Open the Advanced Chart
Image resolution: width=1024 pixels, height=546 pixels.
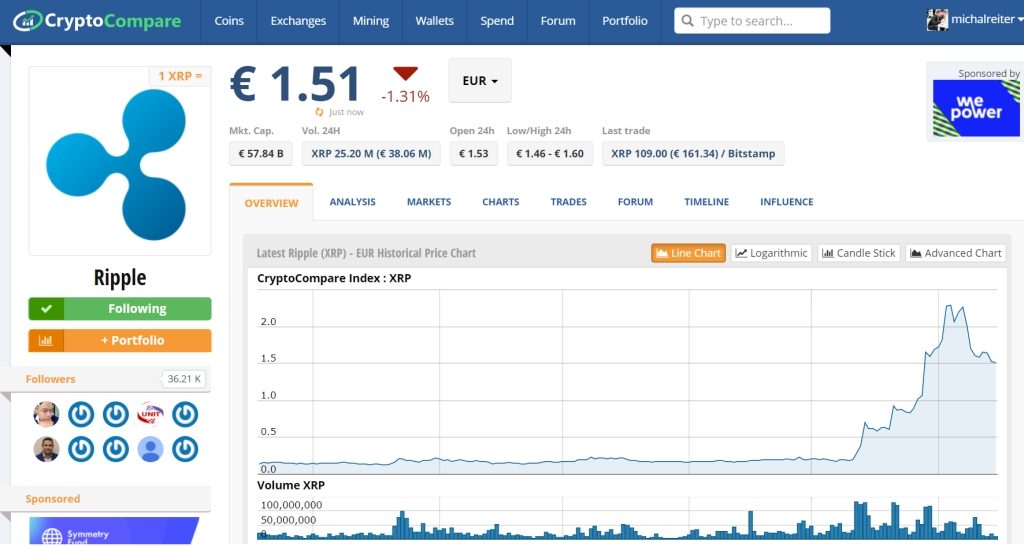coord(955,253)
